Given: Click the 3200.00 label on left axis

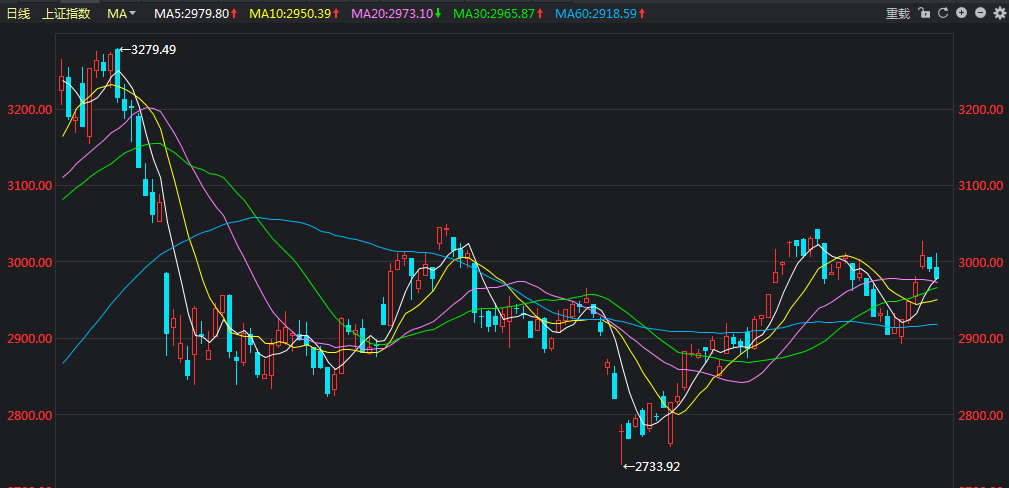Looking at the screenshot, I should click(x=28, y=109).
